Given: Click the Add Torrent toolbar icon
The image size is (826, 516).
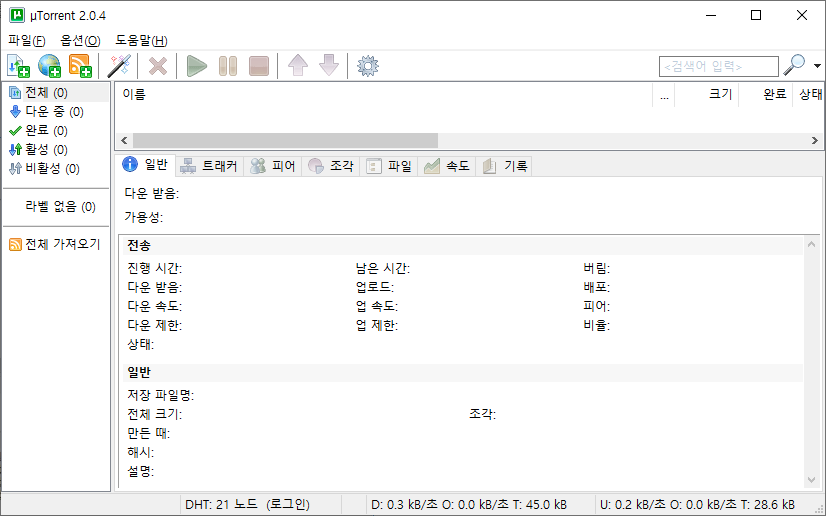Looking at the screenshot, I should (x=18, y=66).
